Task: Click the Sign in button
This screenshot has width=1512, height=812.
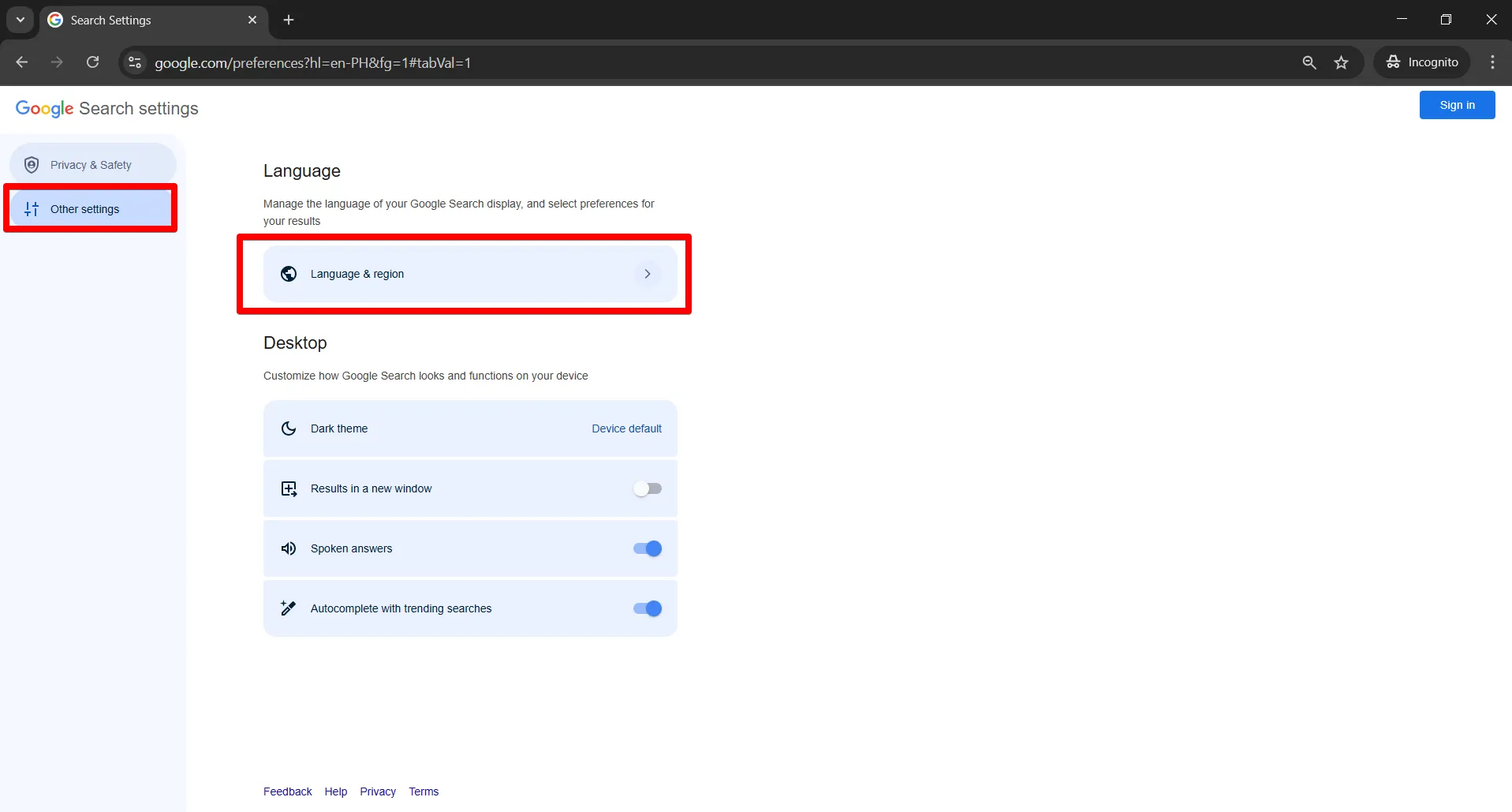Action: (1457, 105)
